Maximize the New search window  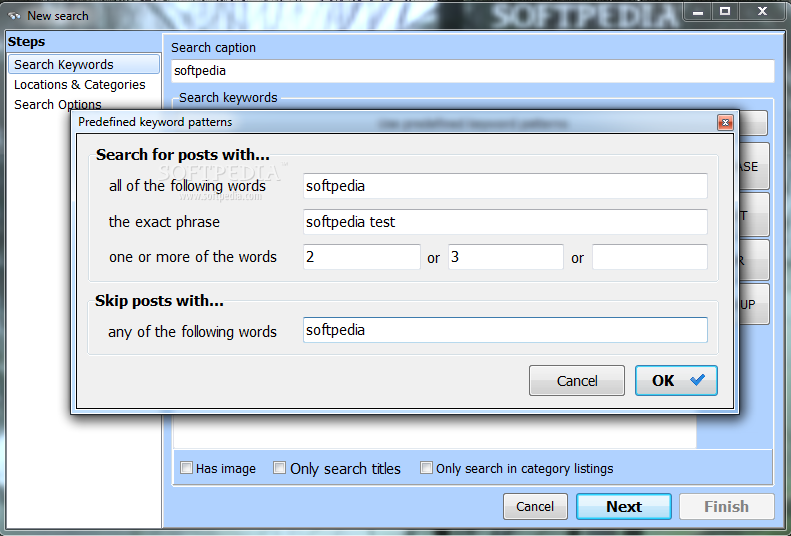point(725,12)
